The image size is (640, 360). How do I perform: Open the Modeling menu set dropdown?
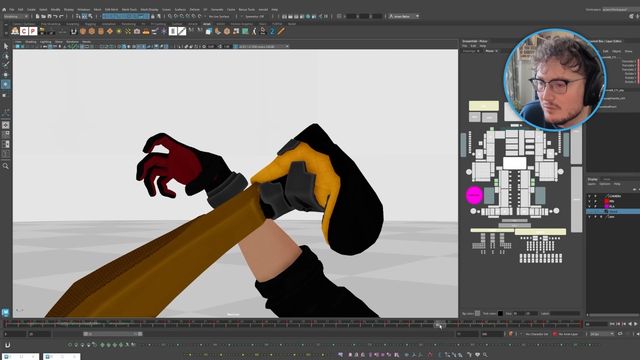[16, 16]
